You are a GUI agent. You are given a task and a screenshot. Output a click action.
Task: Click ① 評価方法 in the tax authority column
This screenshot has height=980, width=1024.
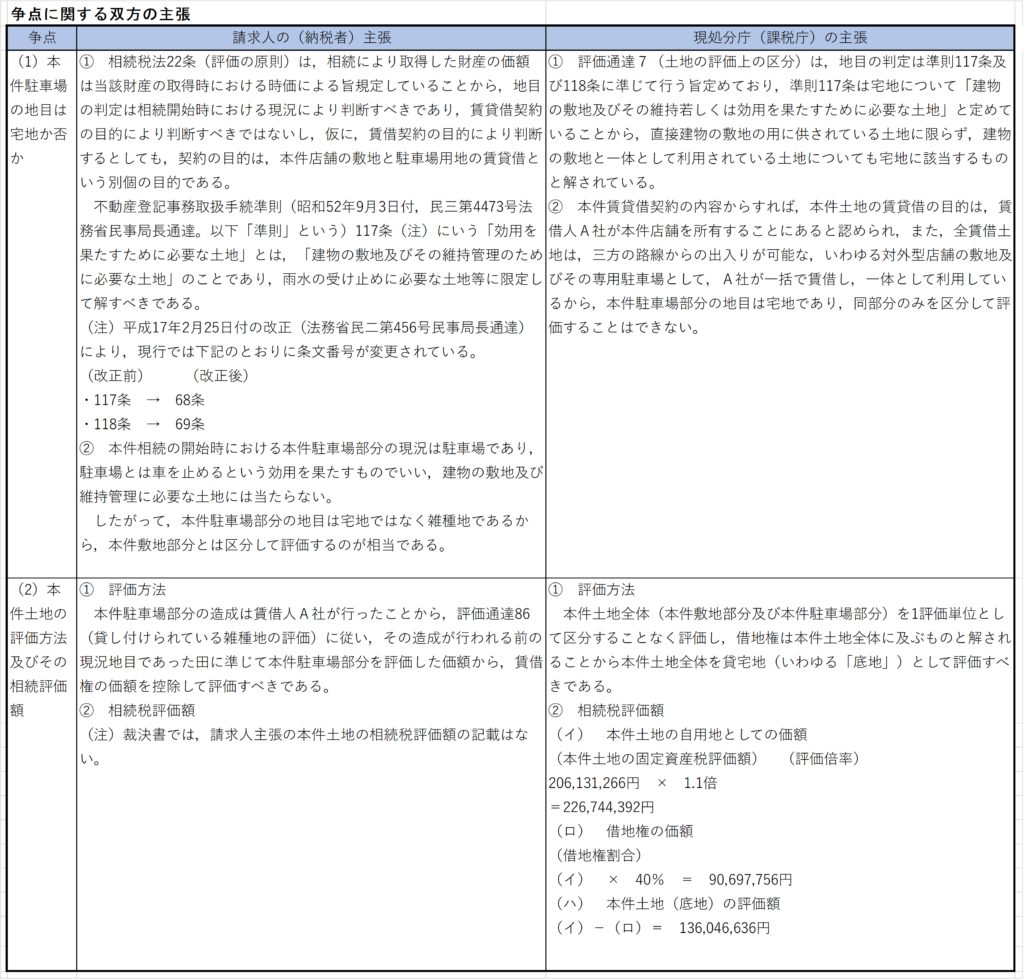[x=598, y=589]
